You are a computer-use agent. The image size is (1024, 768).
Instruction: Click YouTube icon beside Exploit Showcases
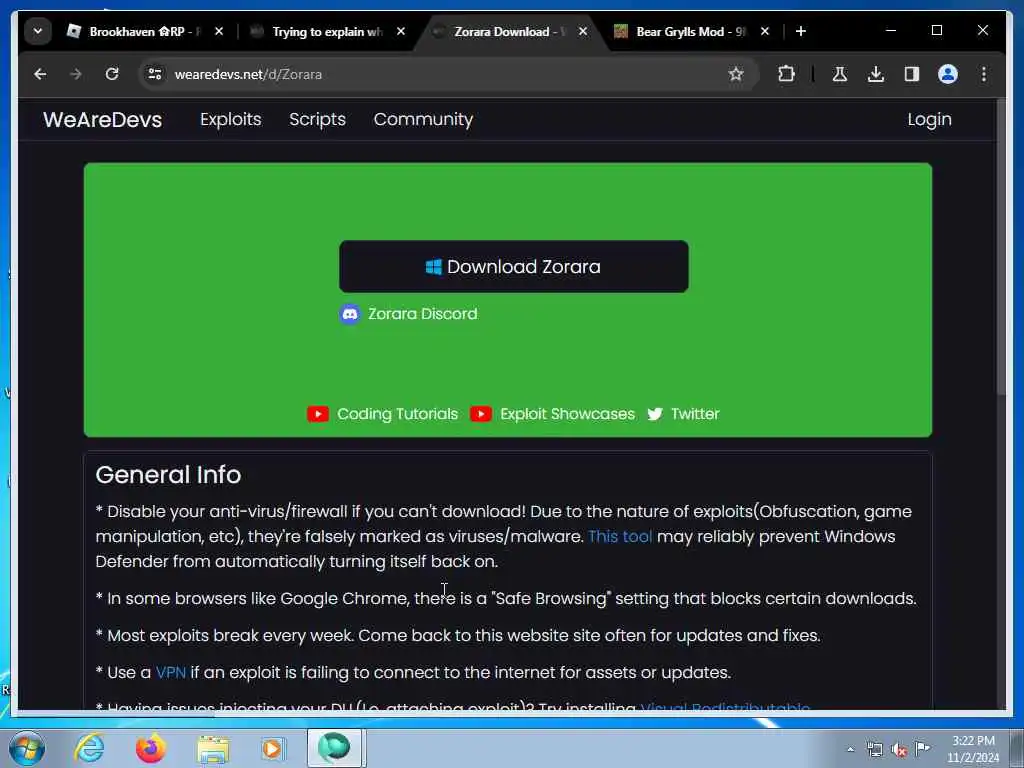[x=481, y=414]
